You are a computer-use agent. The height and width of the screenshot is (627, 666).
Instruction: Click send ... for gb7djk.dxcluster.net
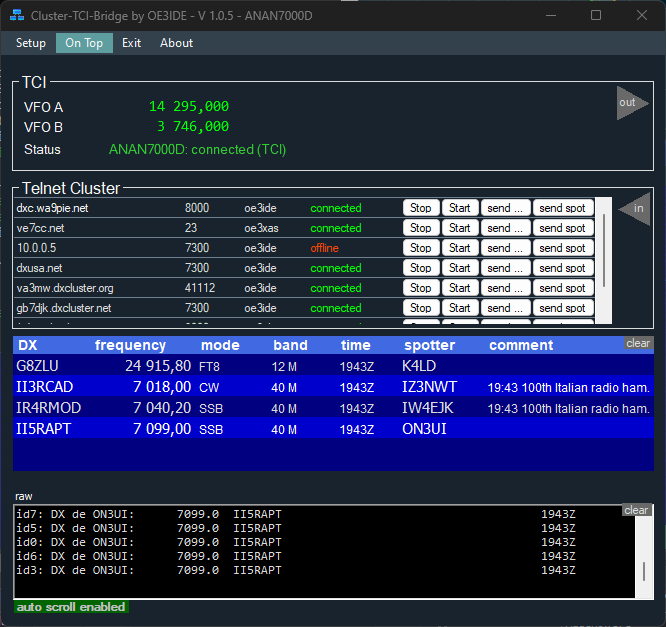[x=505, y=308]
